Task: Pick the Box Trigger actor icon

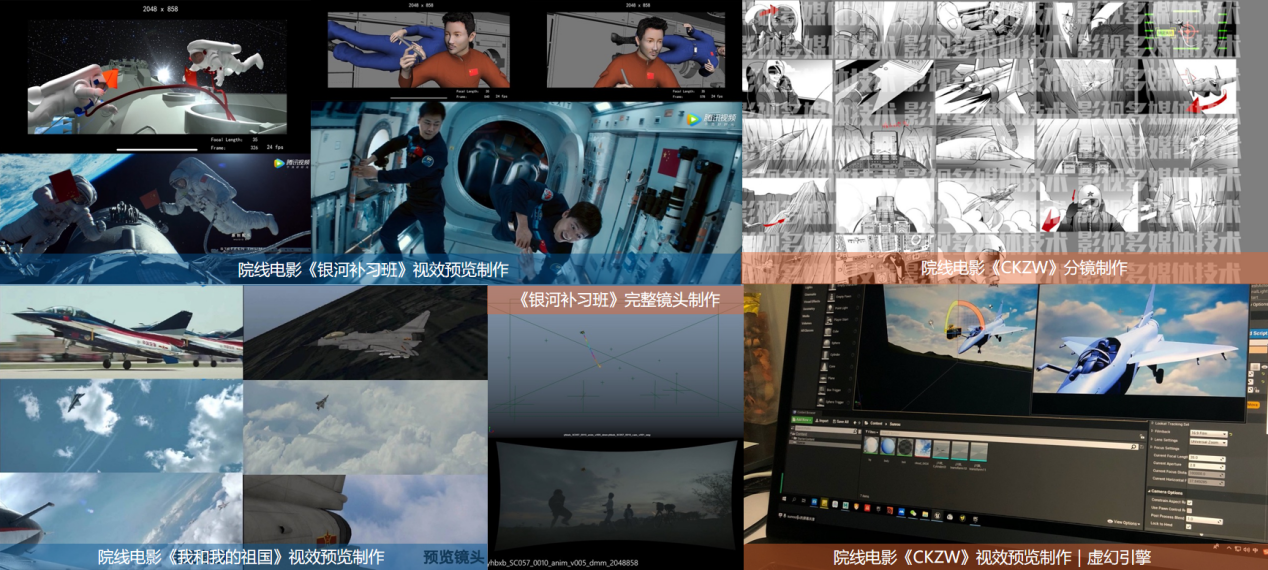Action: coord(822,390)
